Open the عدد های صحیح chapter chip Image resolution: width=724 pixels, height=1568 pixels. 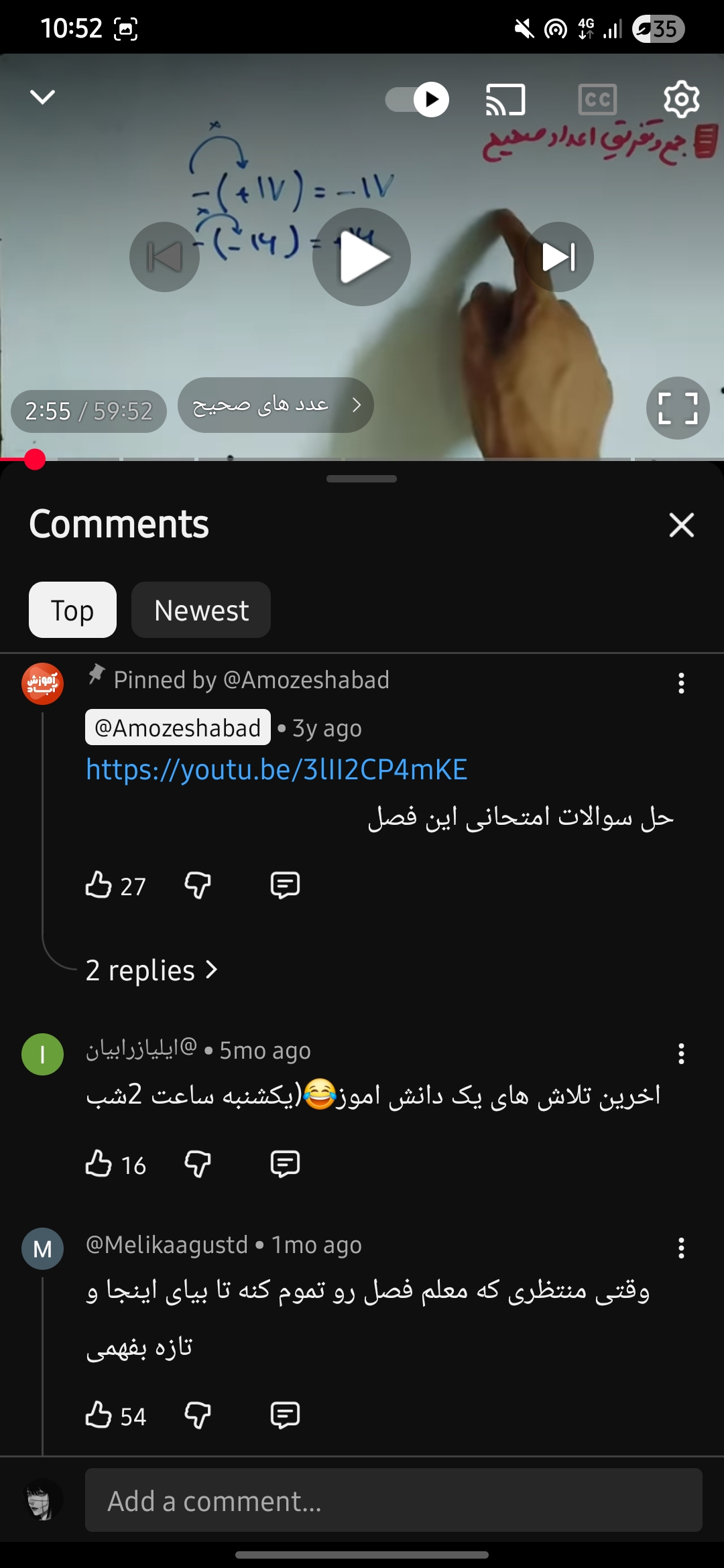(x=276, y=405)
